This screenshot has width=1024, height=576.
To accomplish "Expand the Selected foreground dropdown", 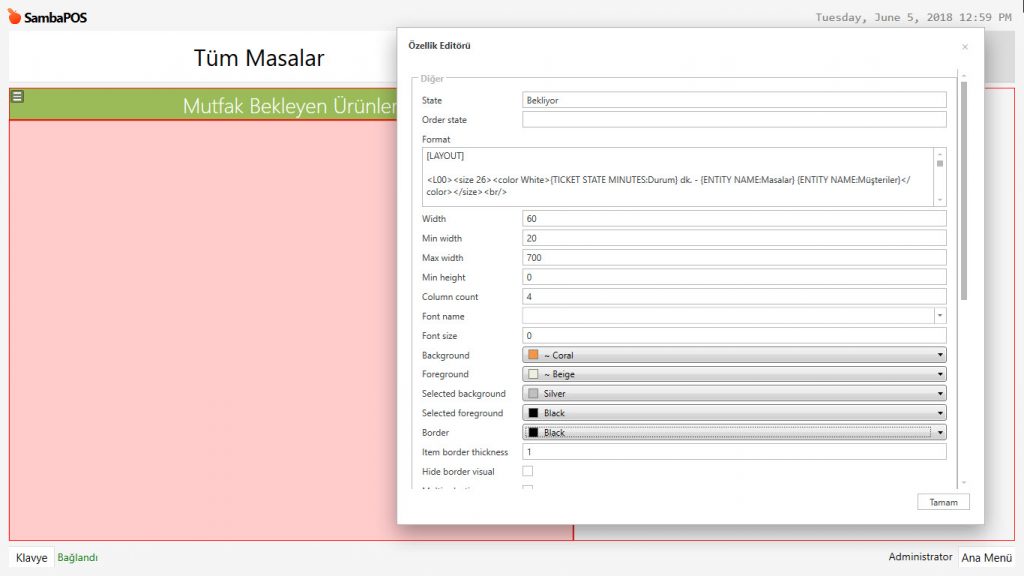I will (x=734, y=413).
